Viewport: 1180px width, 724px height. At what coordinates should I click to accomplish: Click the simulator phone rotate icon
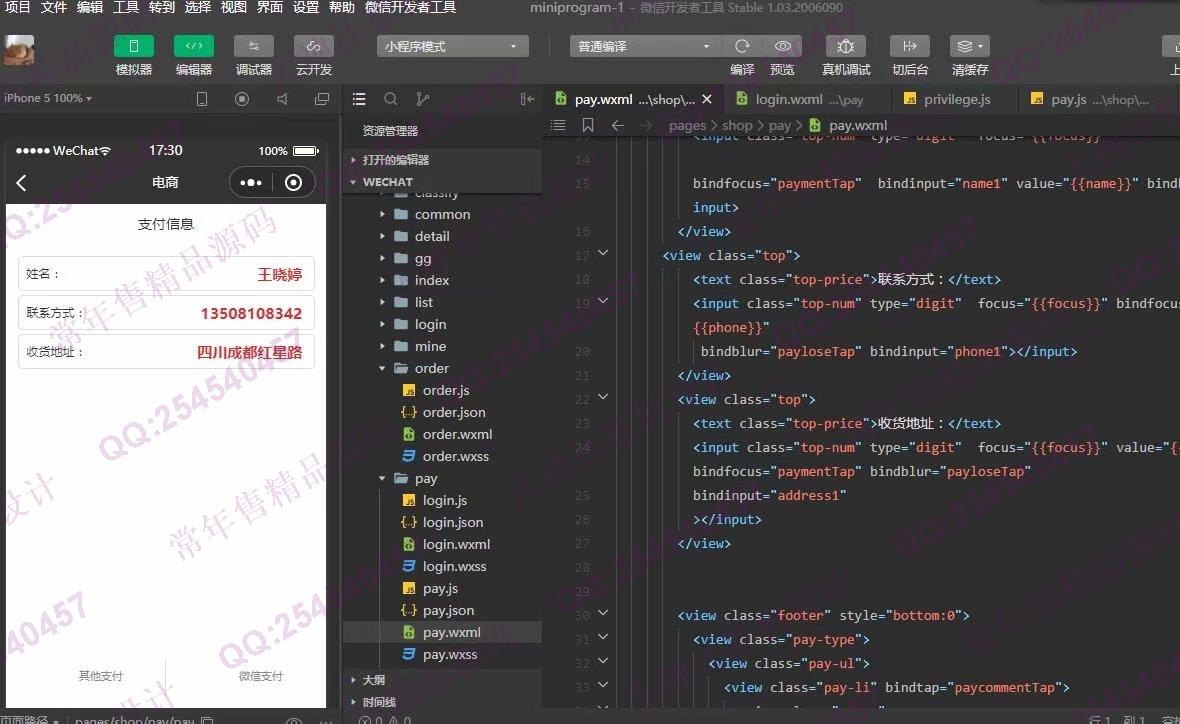[202, 99]
